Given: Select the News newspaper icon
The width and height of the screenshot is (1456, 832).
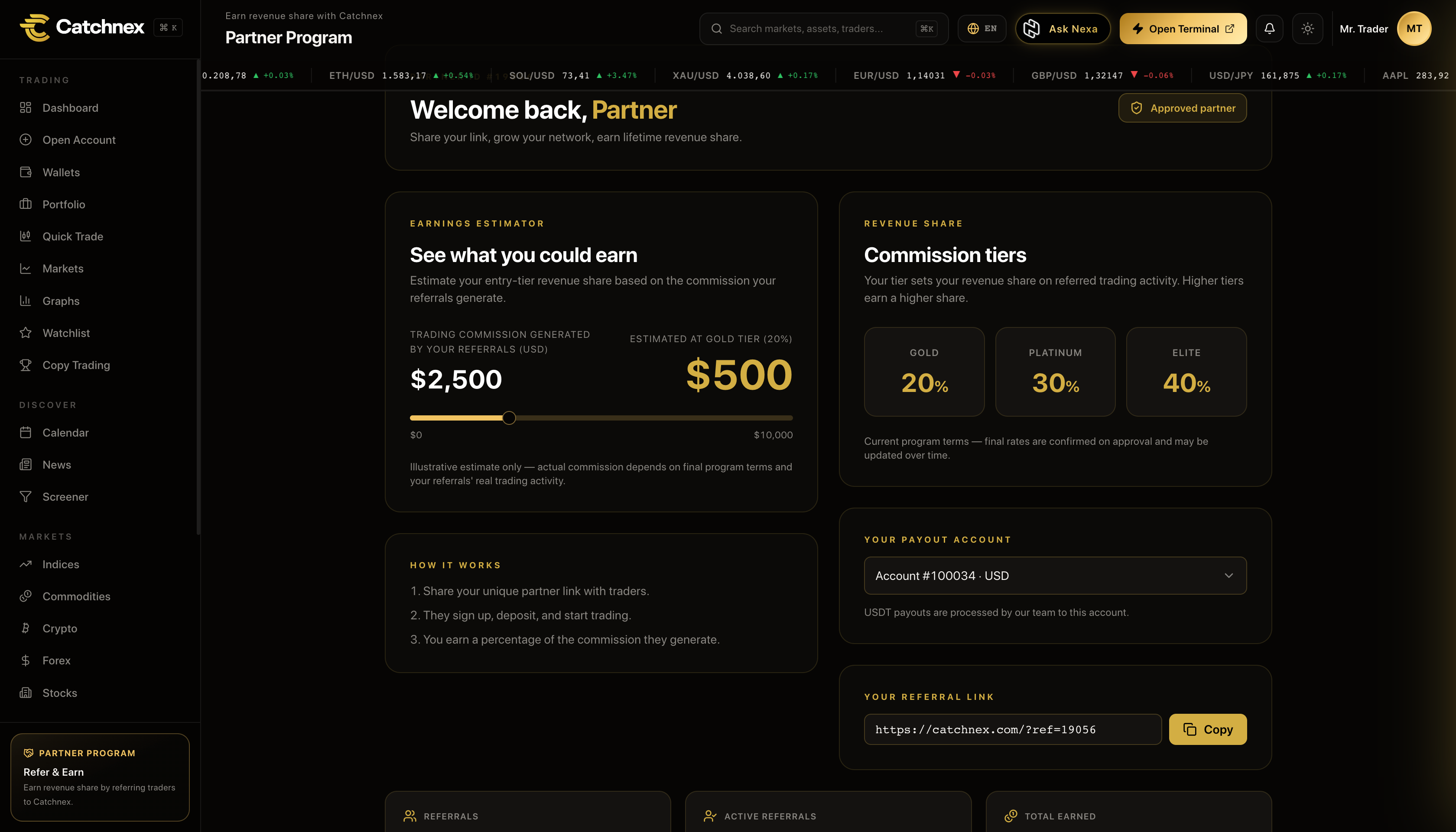Looking at the screenshot, I should pyautogui.click(x=26, y=465).
